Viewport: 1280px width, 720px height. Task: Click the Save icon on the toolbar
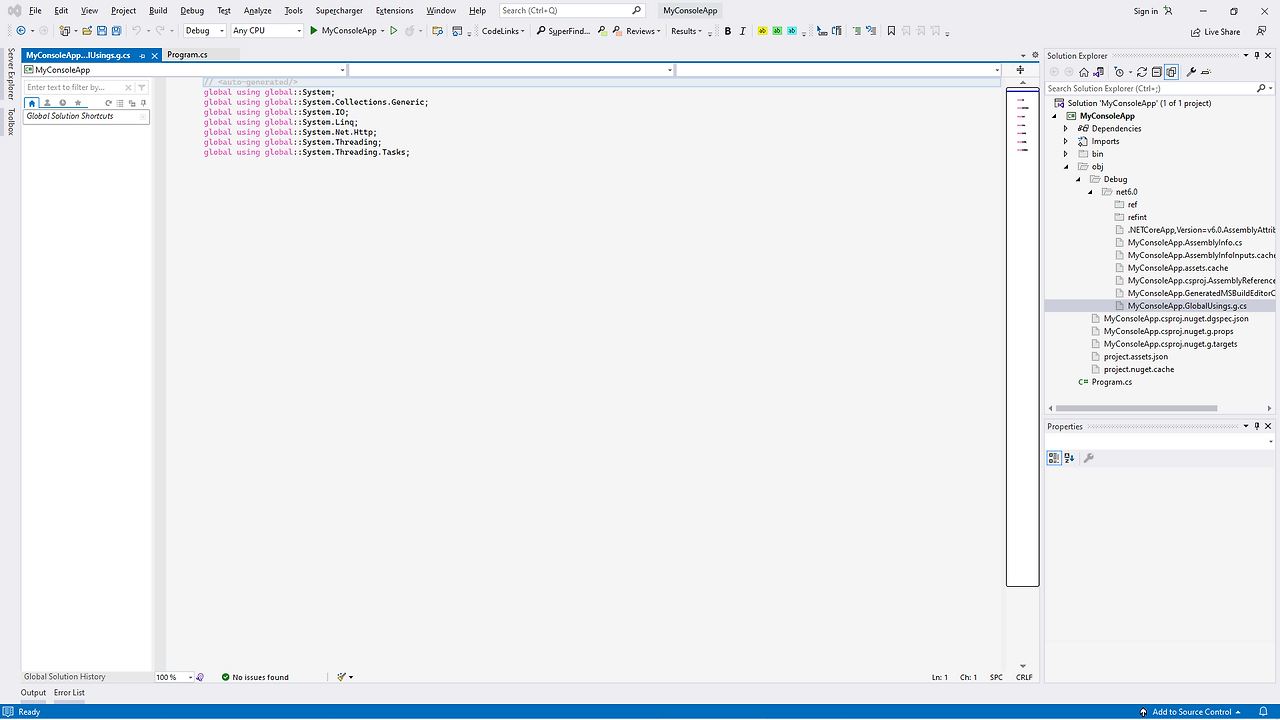(x=102, y=31)
